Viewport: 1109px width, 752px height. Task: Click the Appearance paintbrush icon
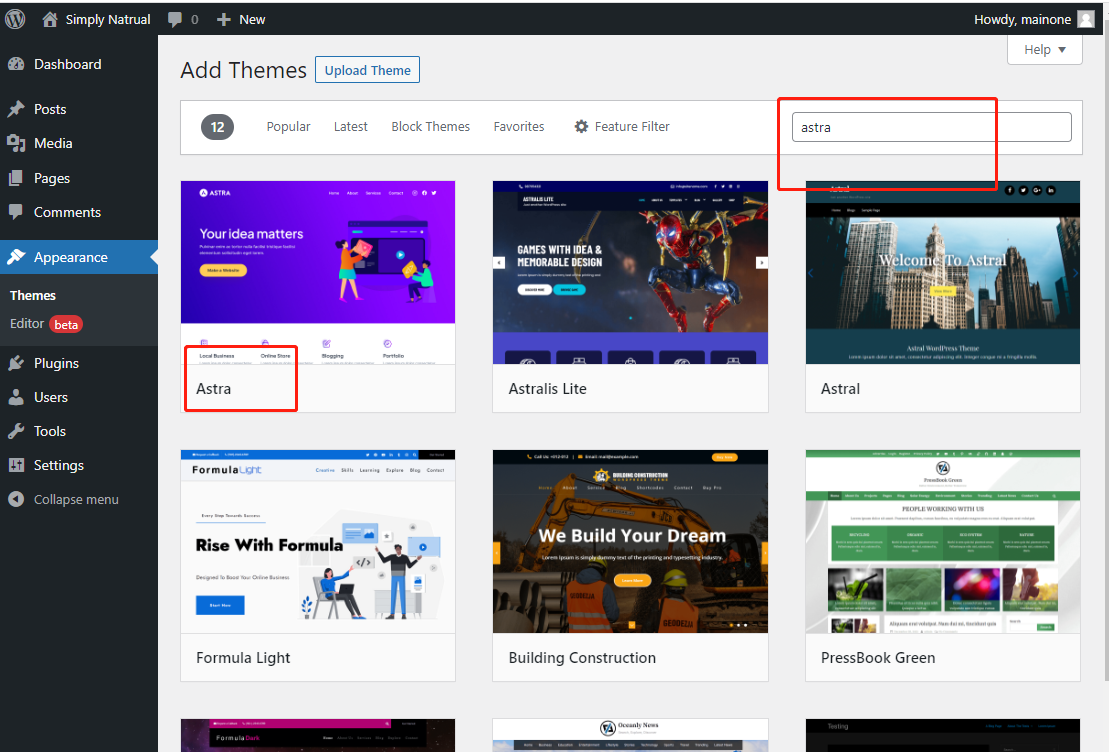click(x=16, y=257)
